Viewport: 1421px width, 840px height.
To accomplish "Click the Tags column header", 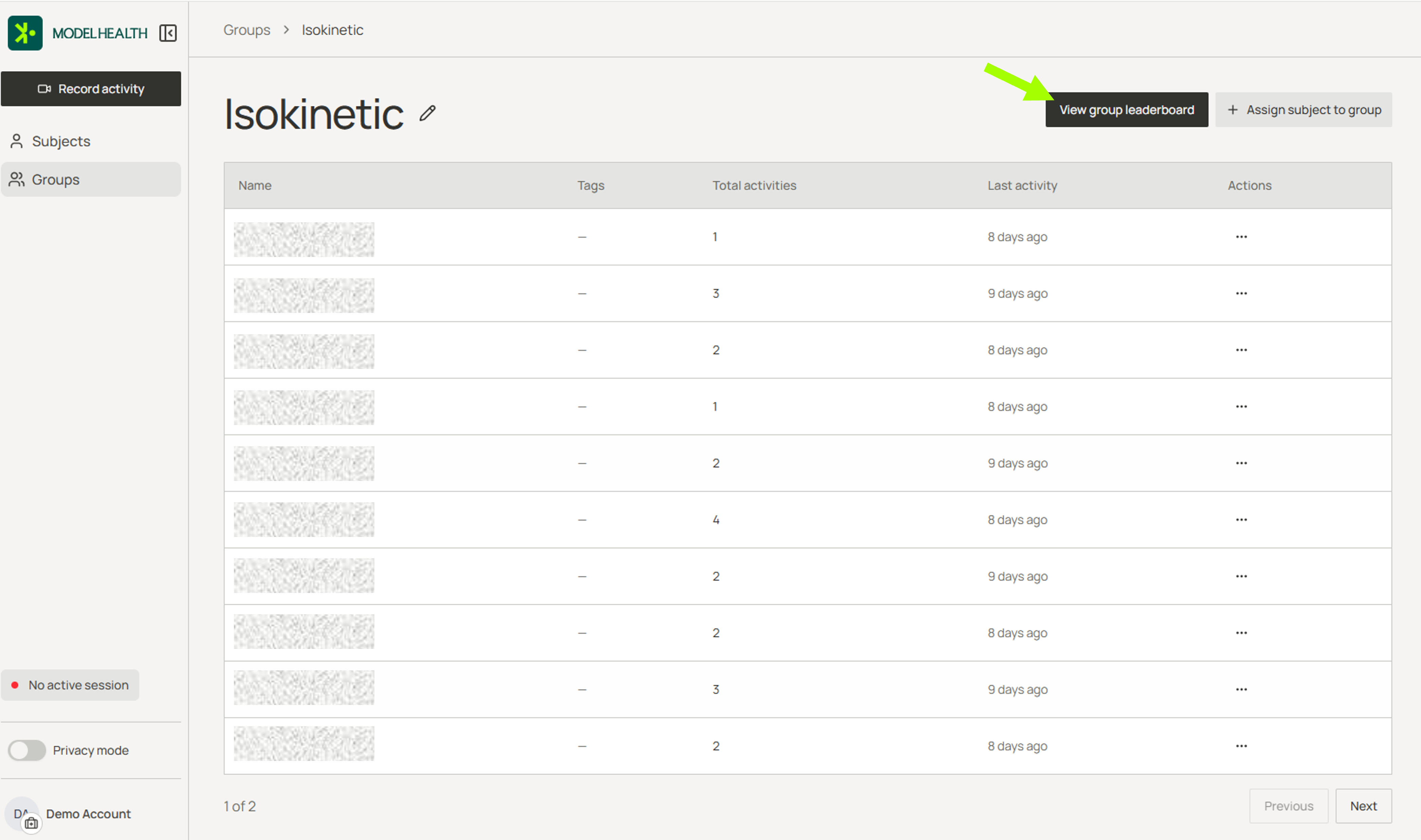I will [590, 185].
